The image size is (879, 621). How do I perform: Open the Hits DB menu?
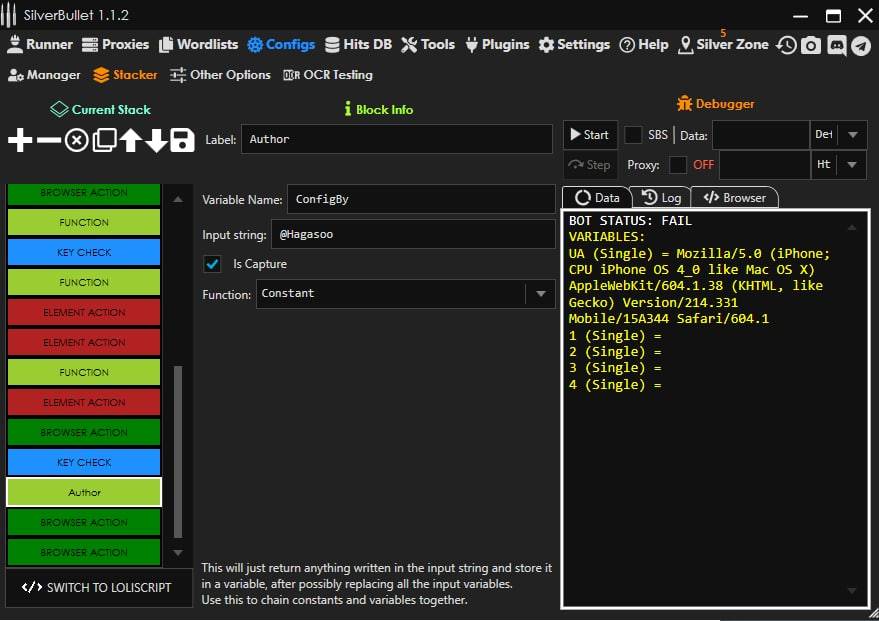pyautogui.click(x=358, y=45)
